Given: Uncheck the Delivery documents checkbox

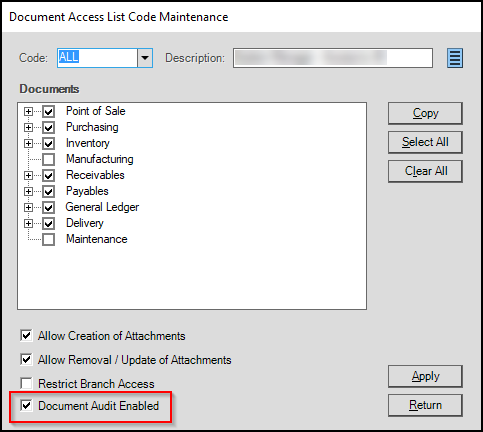Looking at the screenshot, I should pos(49,223).
